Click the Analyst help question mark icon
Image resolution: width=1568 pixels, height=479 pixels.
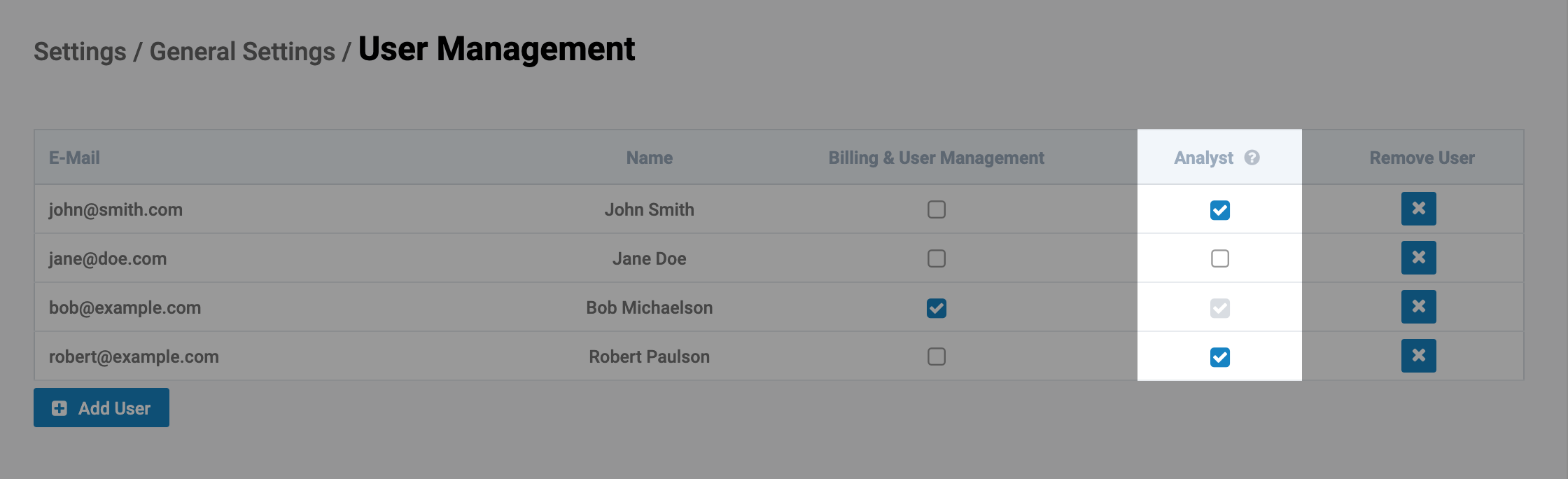tap(1252, 158)
